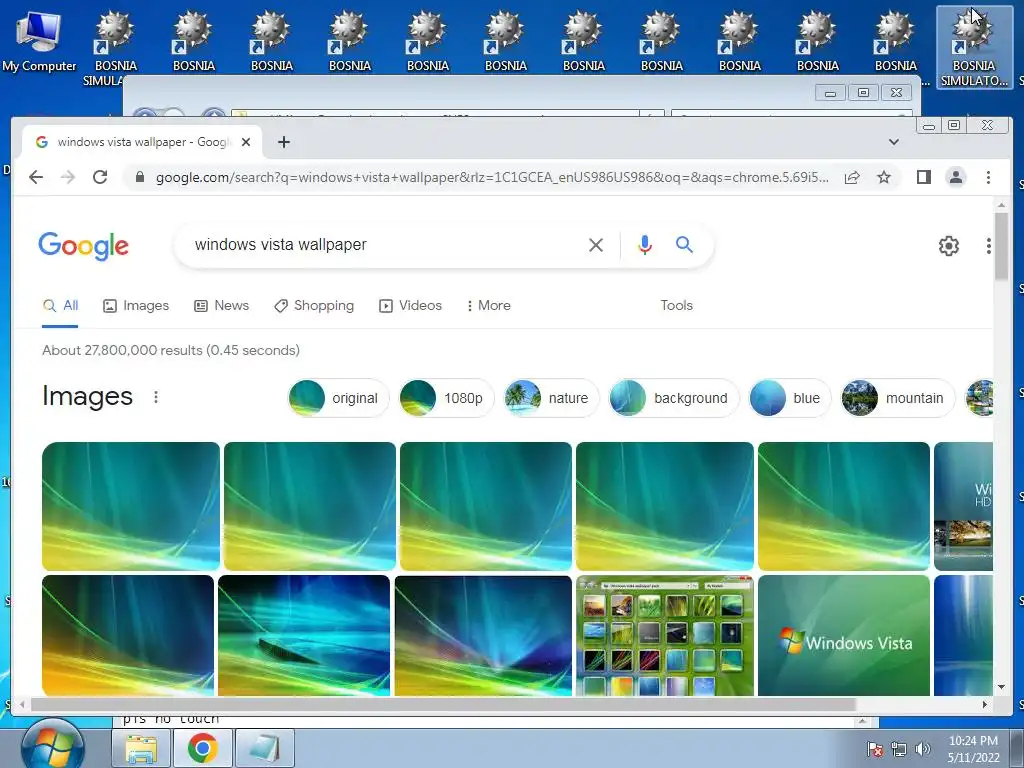Screen dimensions: 1024x768
Task: Switch to the Videos results tab
Action: click(x=410, y=305)
